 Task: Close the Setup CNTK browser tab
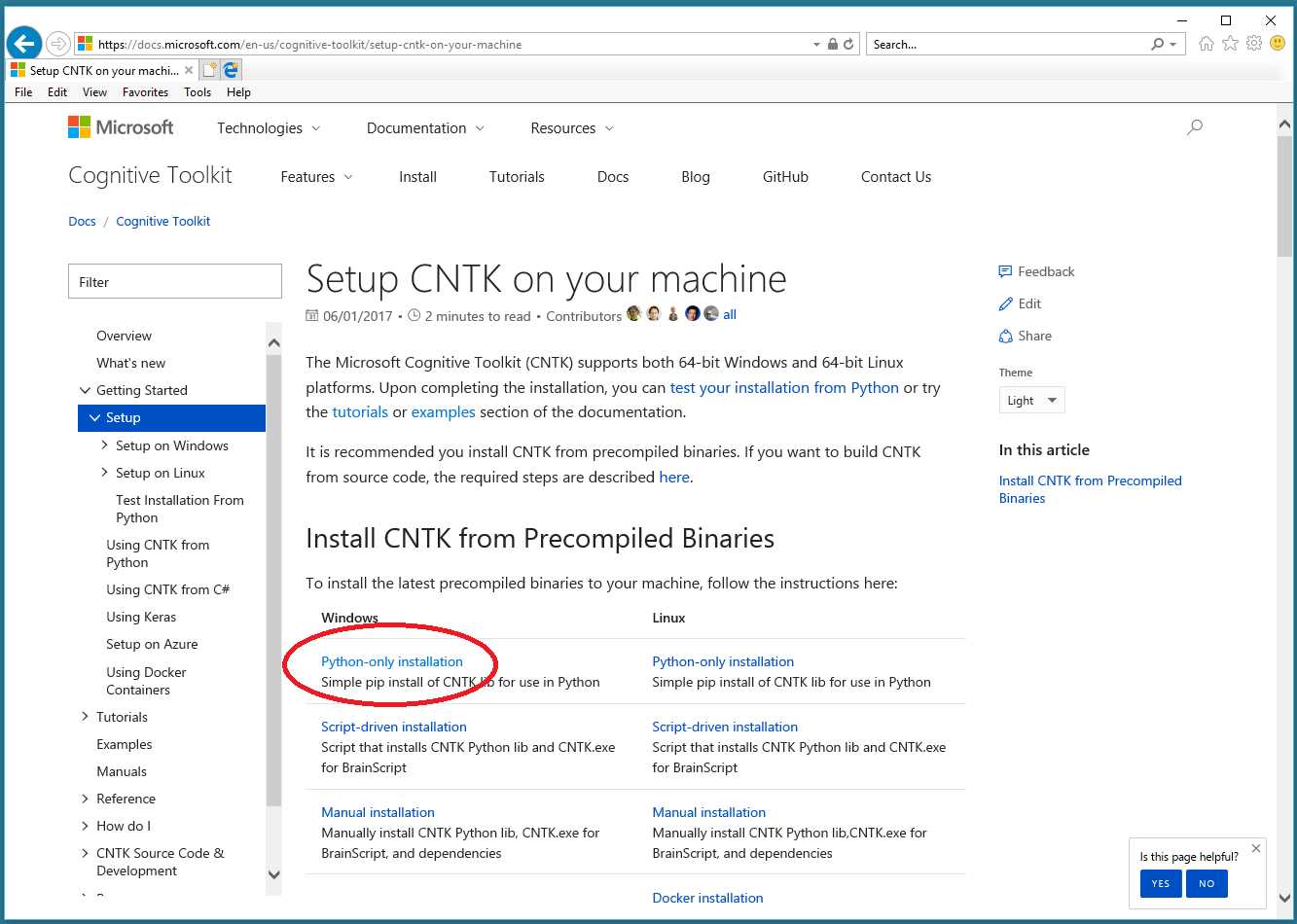tap(189, 70)
